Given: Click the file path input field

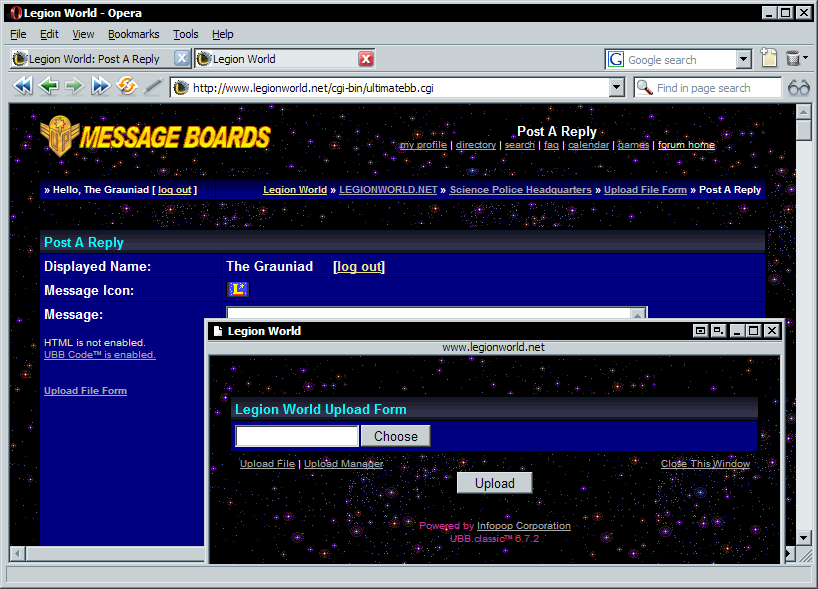Looking at the screenshot, I should coord(297,436).
